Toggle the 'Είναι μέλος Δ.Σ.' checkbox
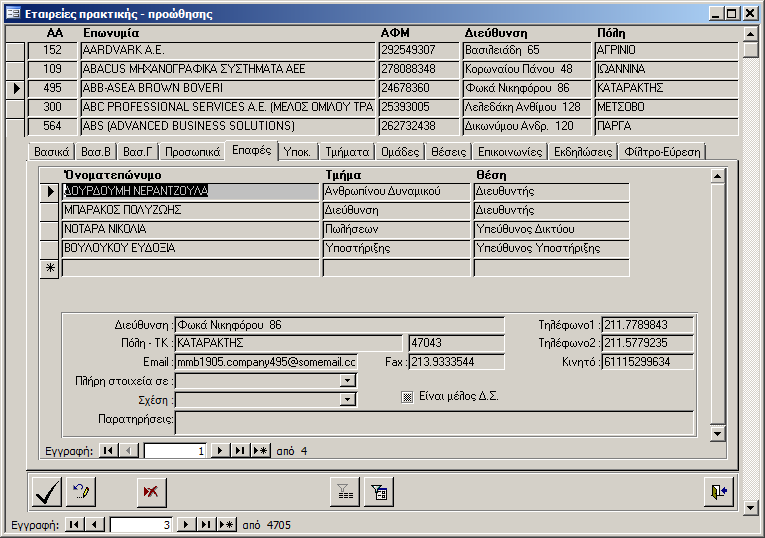Viewport: 765px width, 538px height. 407,397
